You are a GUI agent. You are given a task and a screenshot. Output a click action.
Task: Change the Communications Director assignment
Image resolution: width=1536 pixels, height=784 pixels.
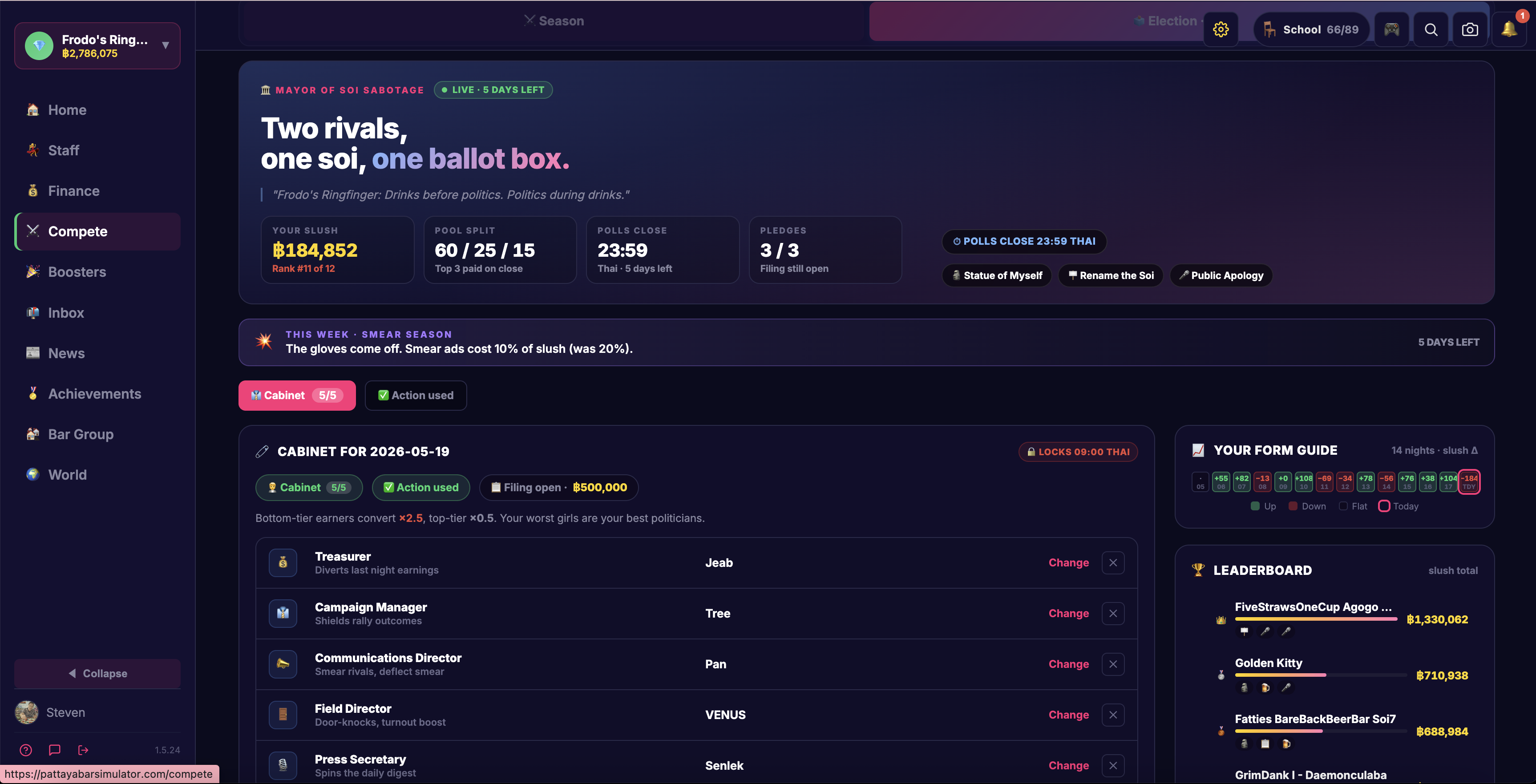(1068, 664)
